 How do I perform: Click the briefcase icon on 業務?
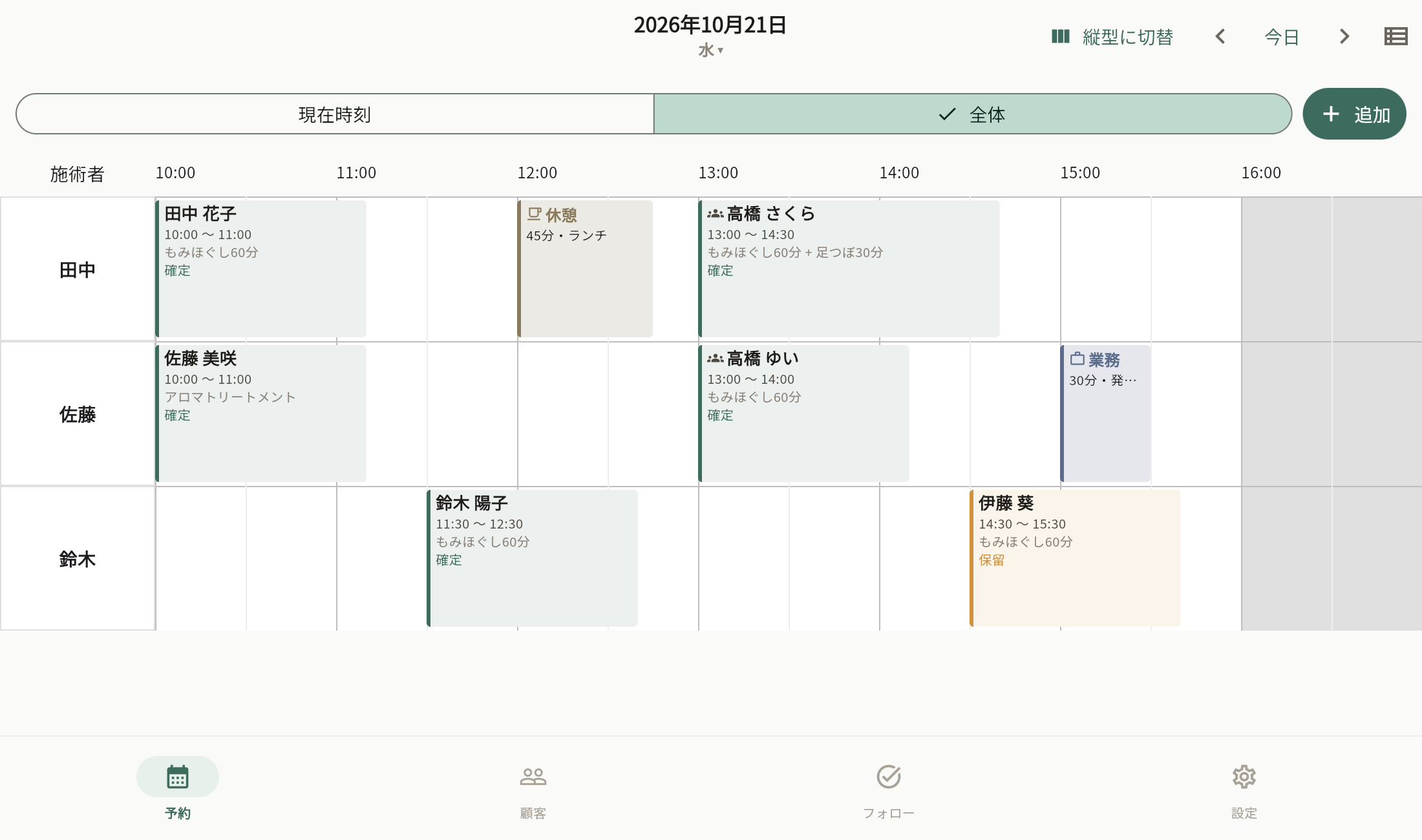point(1077,359)
